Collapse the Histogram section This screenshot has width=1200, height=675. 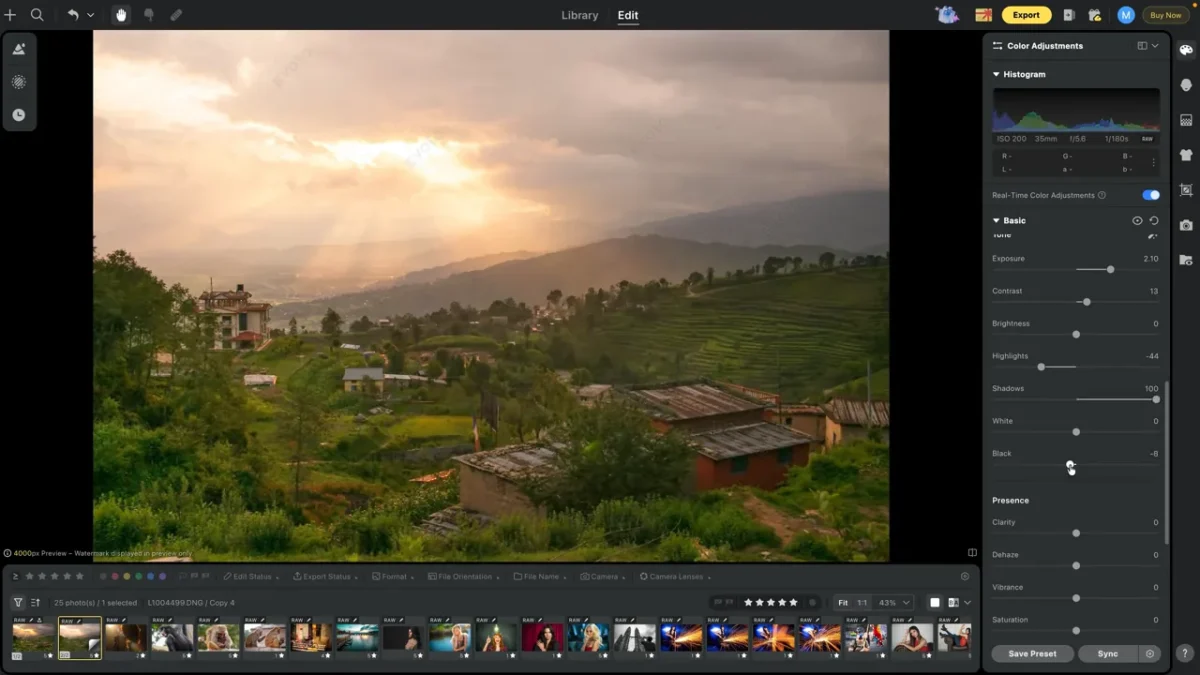[996, 75]
